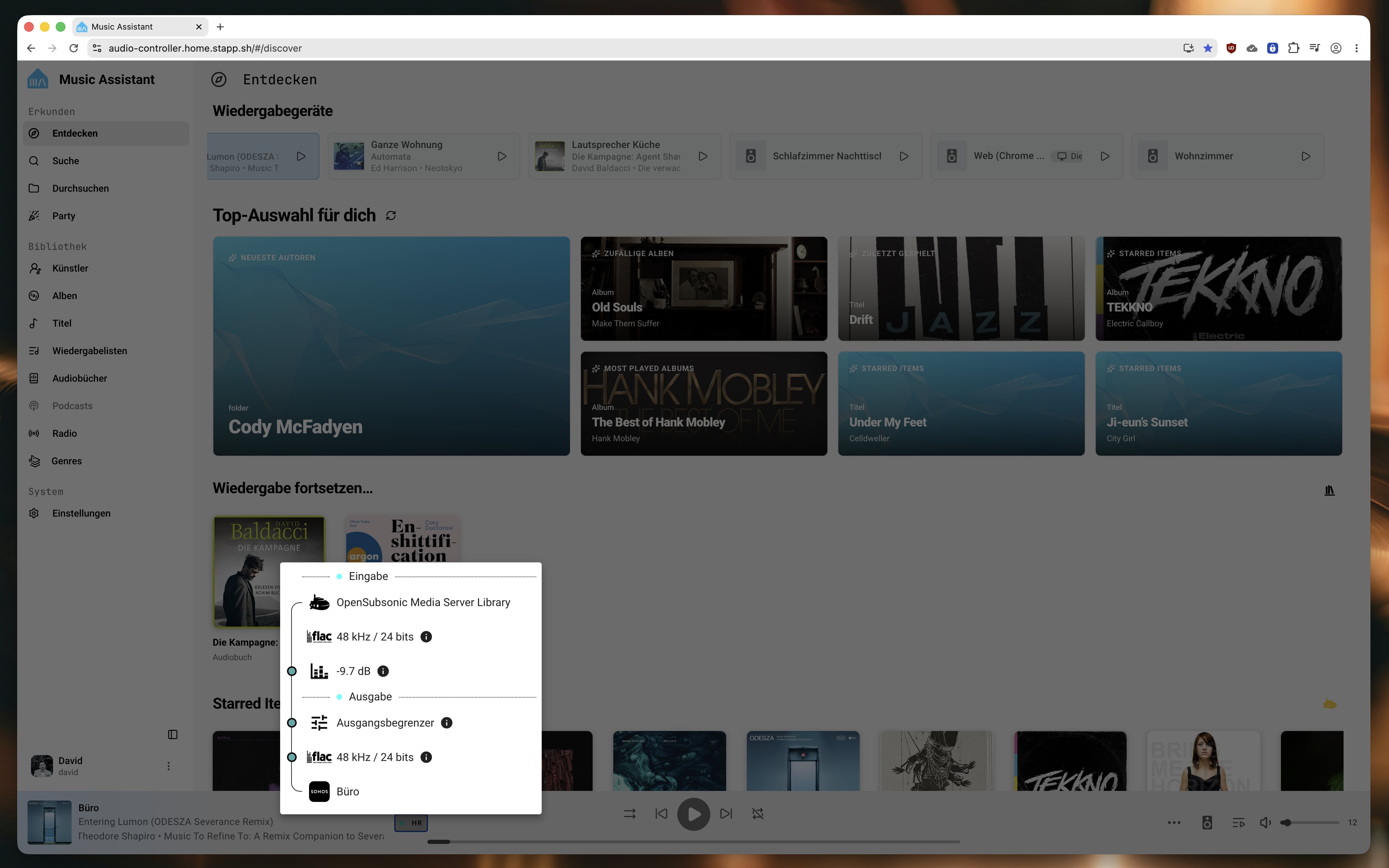Click the Ausgangsbegrenzer equalizer icon
This screenshot has width=1389, height=868.
(x=319, y=723)
